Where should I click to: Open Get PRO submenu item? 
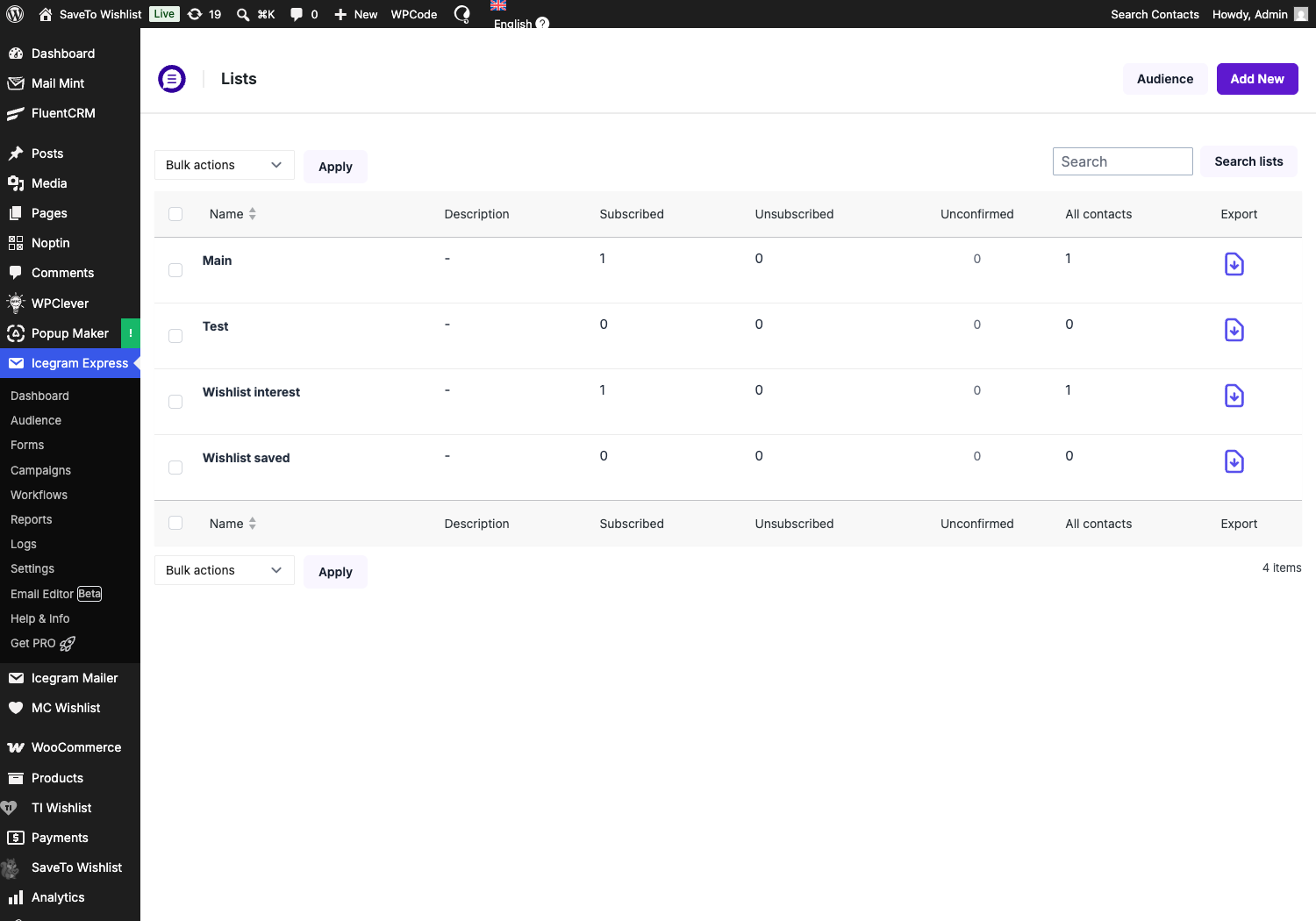43,643
